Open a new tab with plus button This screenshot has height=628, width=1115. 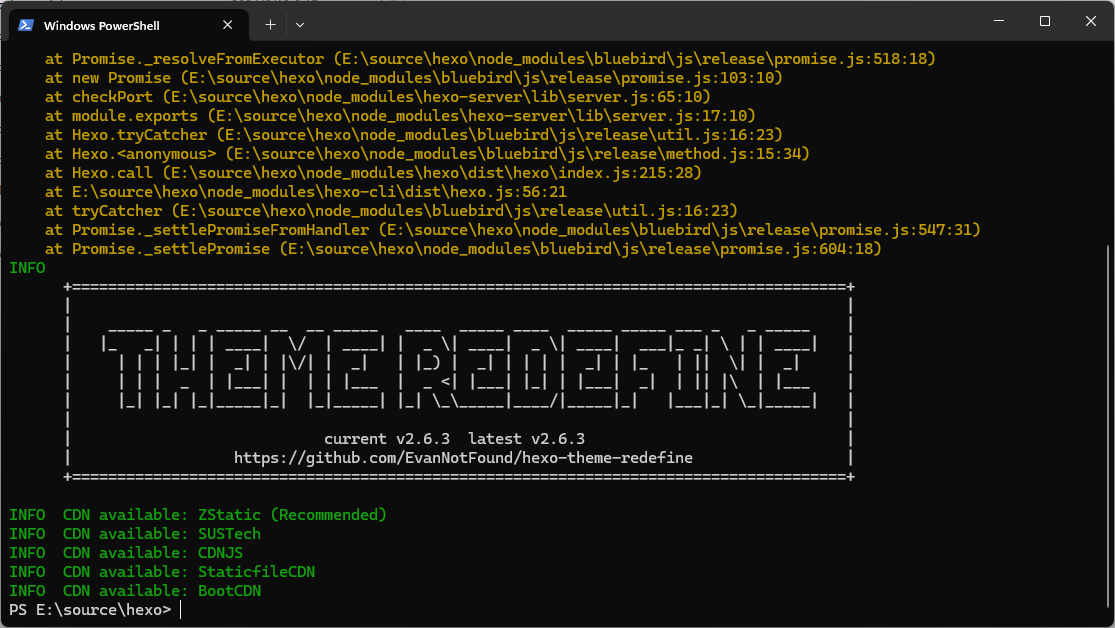click(270, 25)
